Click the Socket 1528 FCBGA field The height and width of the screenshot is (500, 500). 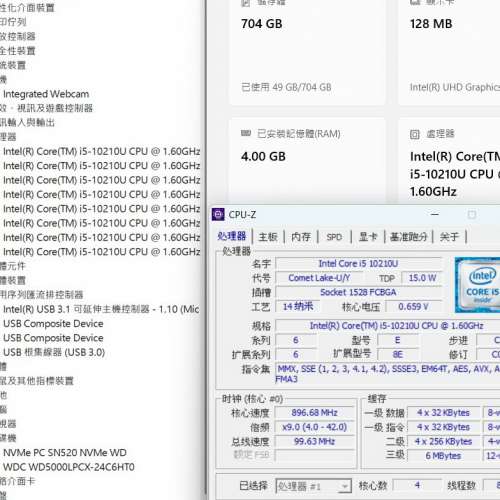coord(358,292)
